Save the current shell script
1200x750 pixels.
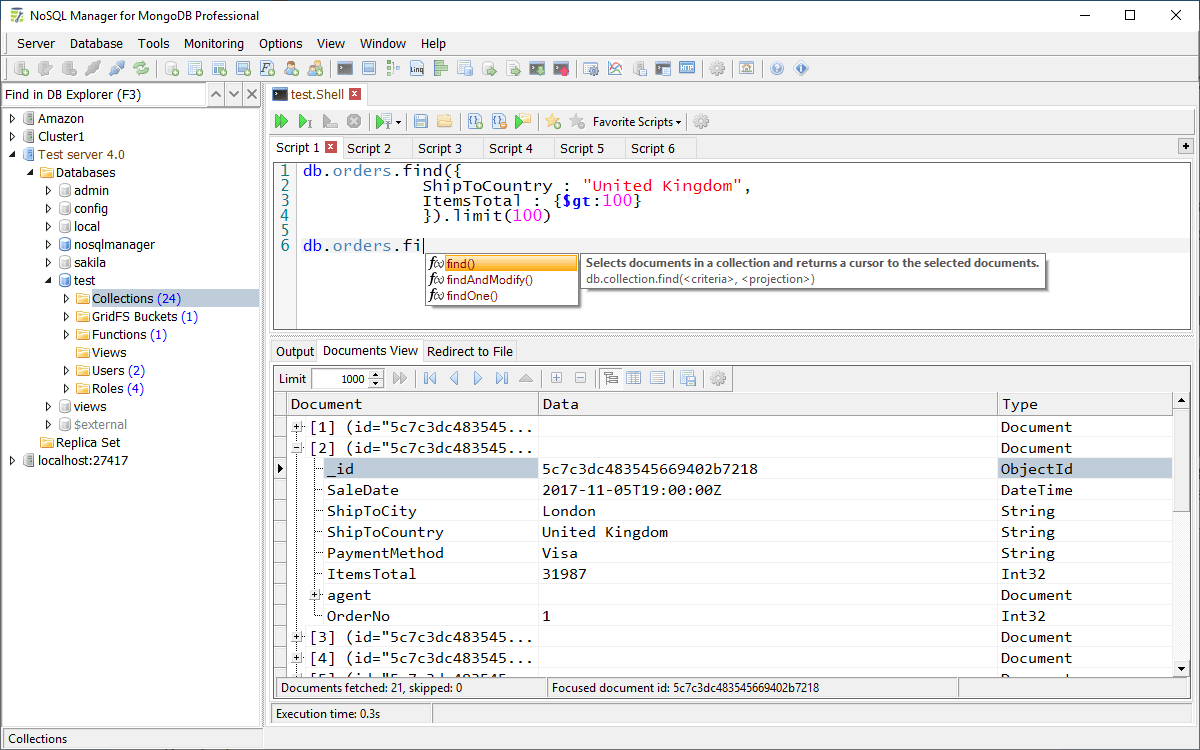pyautogui.click(x=420, y=120)
